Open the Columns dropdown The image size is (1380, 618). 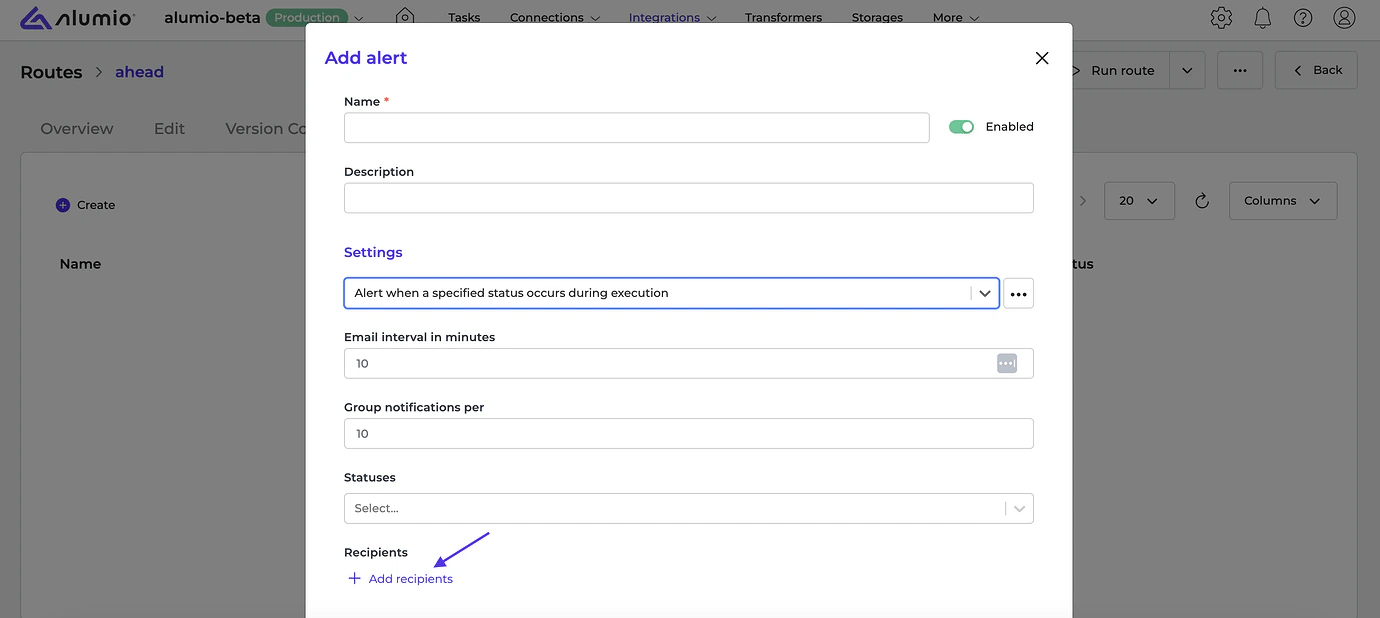click(1283, 201)
